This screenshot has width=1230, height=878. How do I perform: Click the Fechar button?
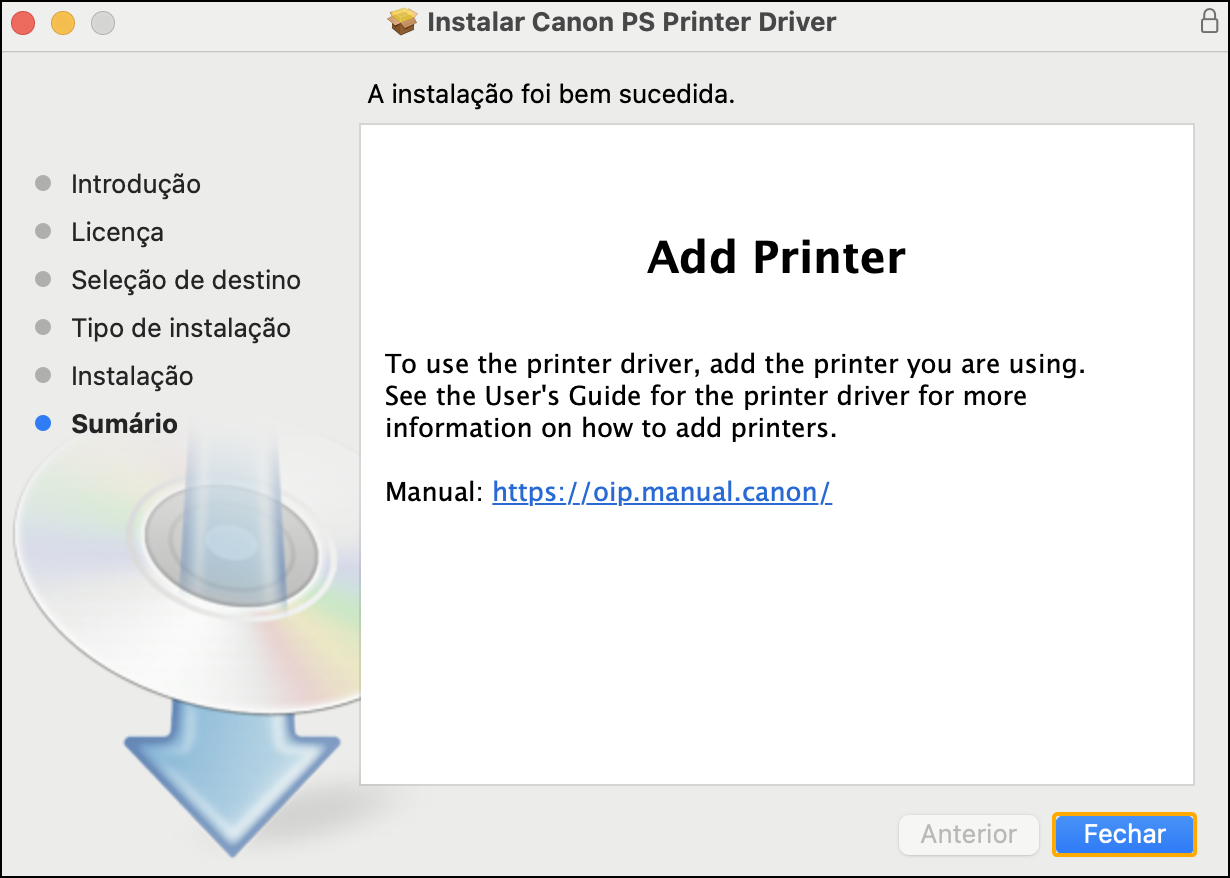(x=1124, y=834)
